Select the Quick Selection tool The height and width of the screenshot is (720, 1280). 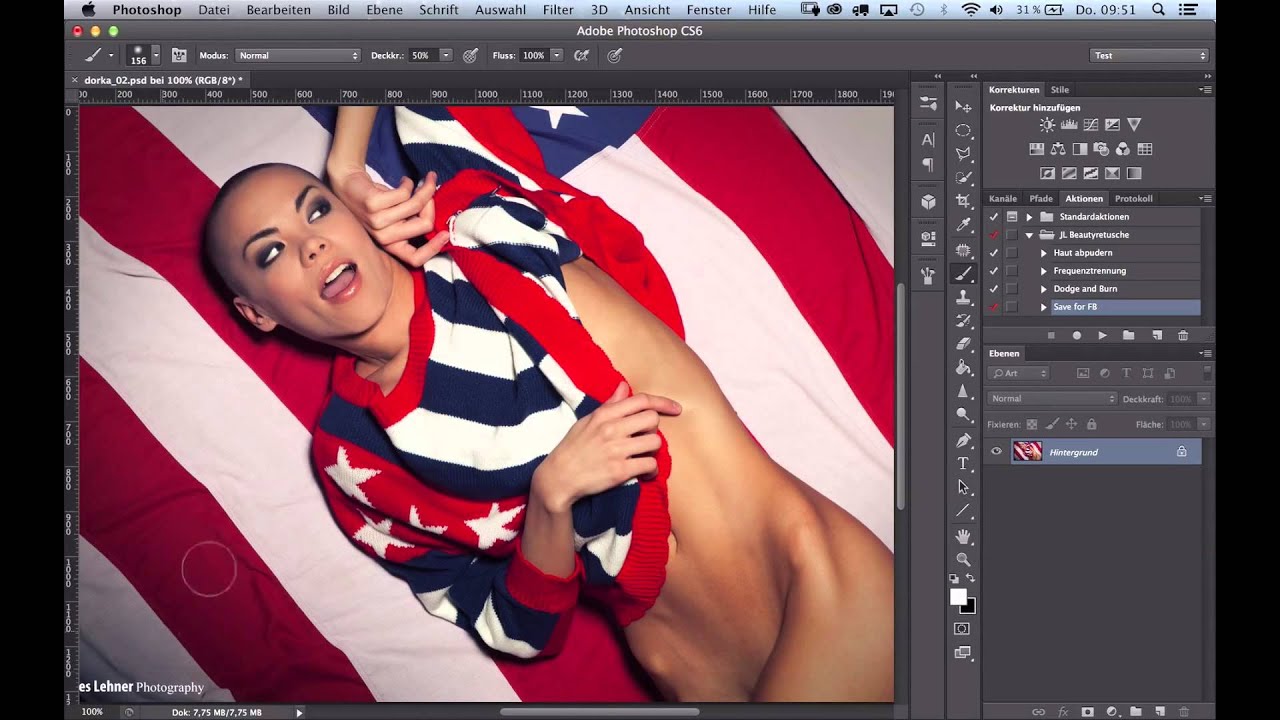(963, 177)
